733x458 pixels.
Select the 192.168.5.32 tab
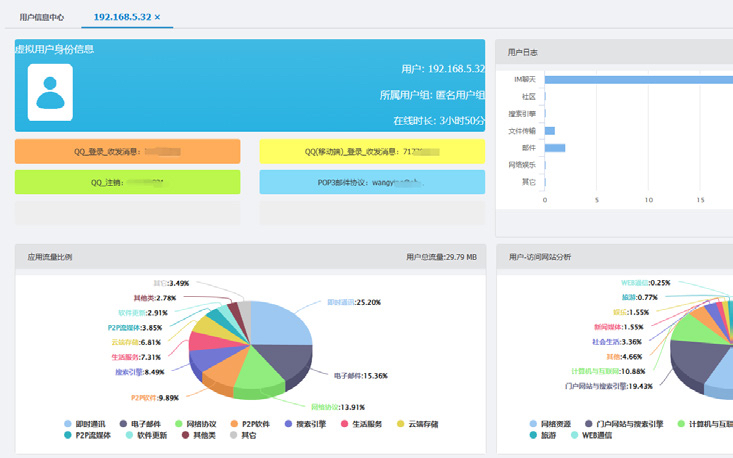click(121, 18)
